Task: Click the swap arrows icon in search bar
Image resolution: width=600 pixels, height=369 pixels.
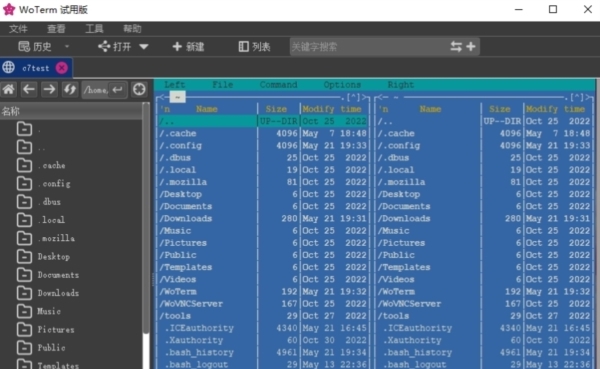Action: pos(456,47)
